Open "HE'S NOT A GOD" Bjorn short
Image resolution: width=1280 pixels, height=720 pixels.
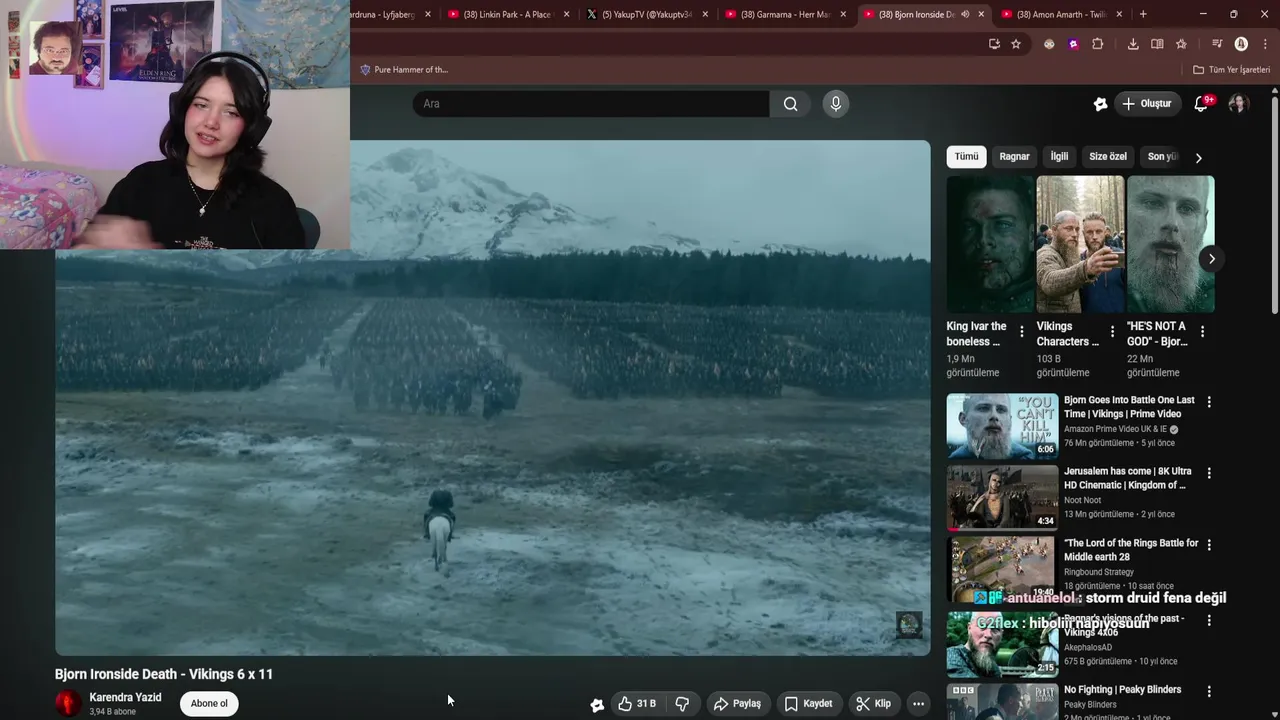pyautogui.click(x=1170, y=244)
